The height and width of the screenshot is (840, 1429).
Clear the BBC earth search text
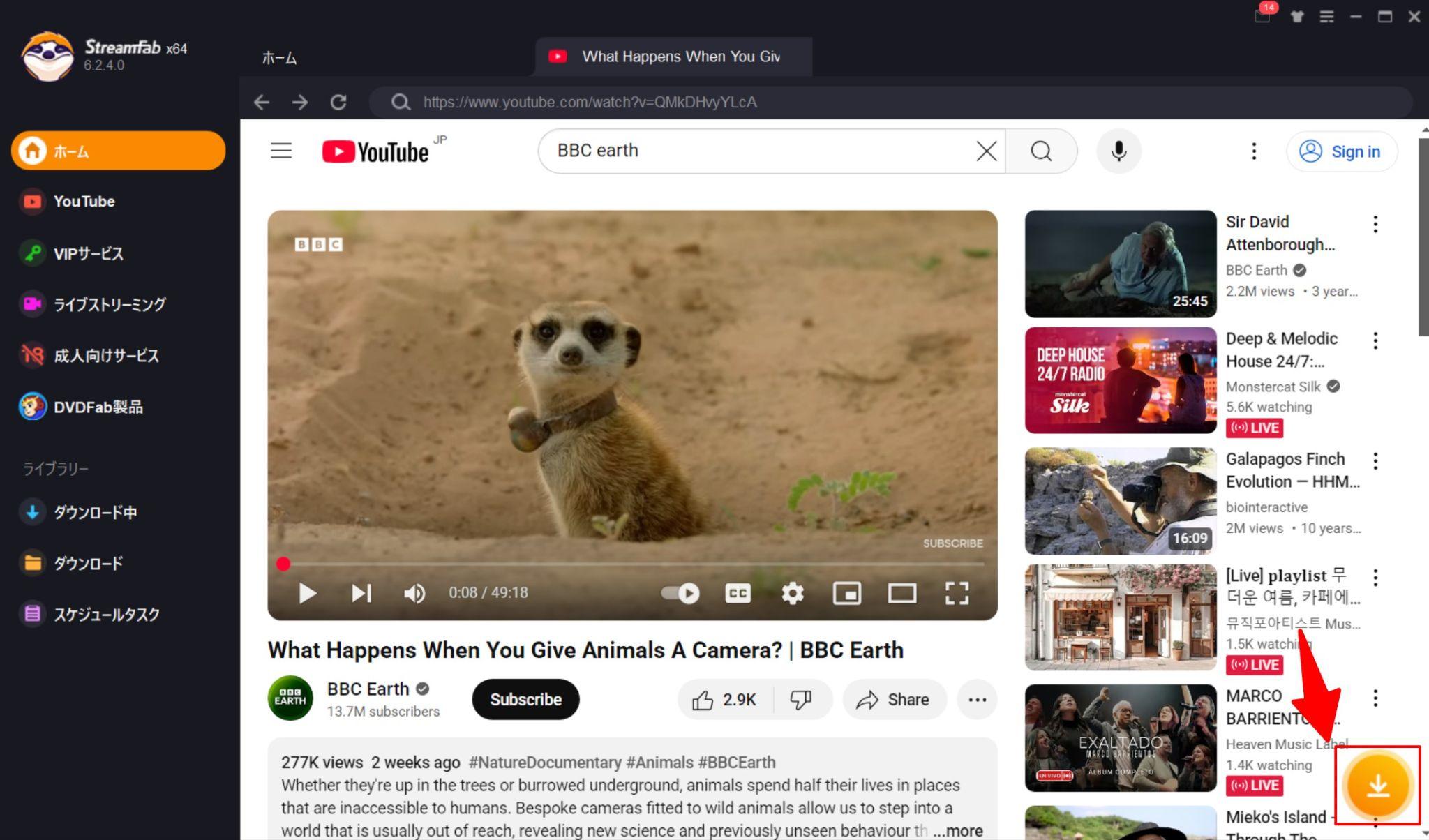986,151
